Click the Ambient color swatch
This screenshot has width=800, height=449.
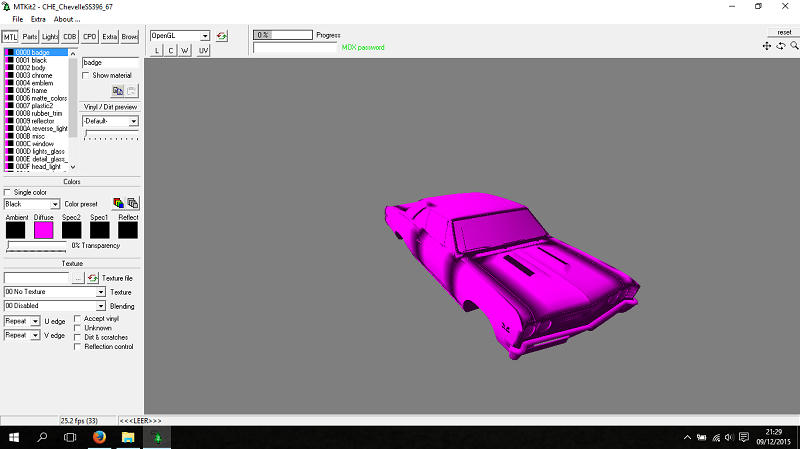pos(15,230)
